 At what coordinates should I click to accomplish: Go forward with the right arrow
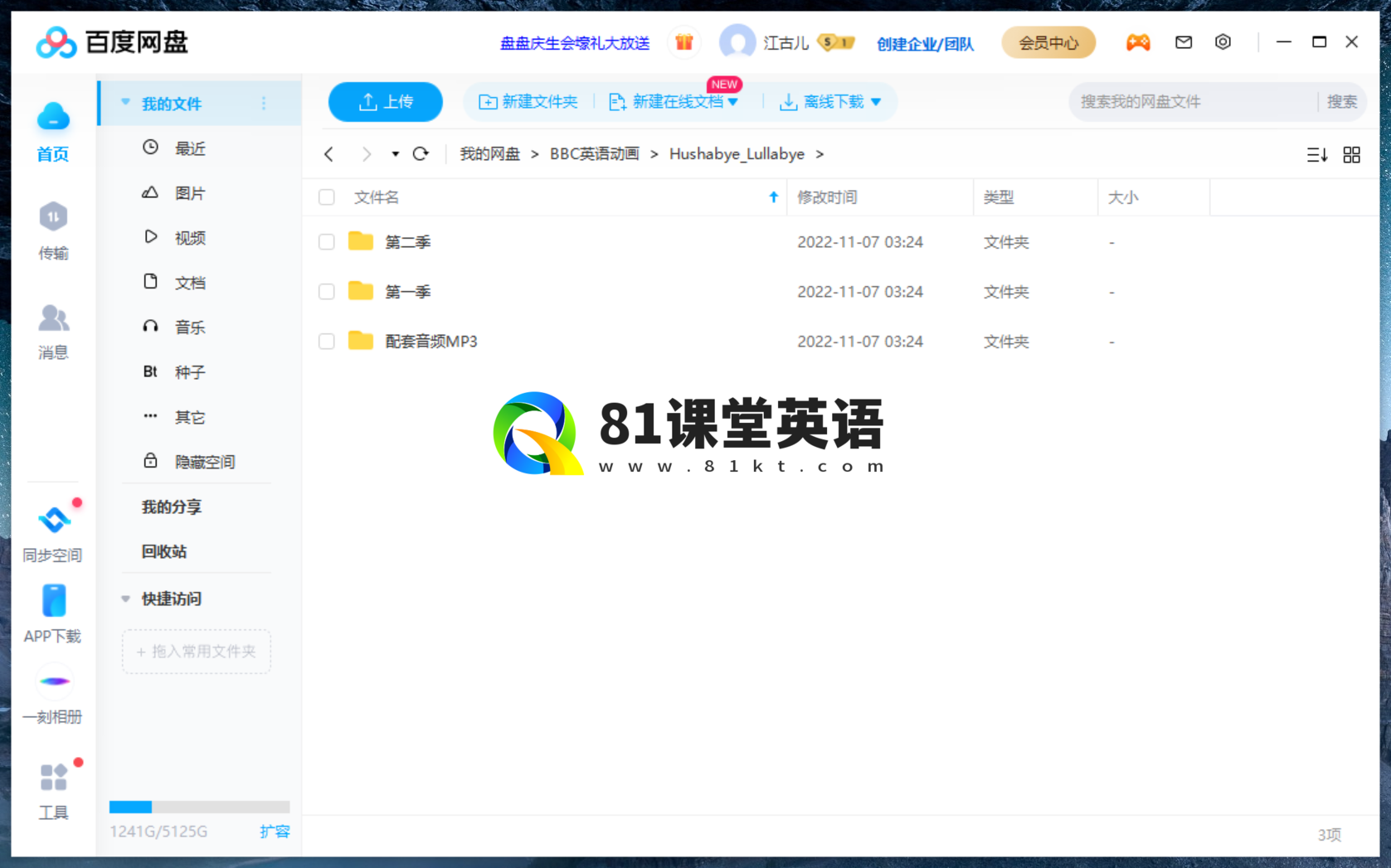point(366,154)
